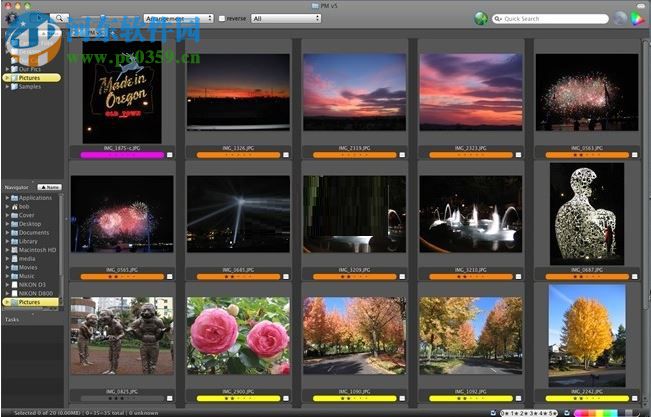Click the thumbnail grid vertical scrollbar
The height and width of the screenshot is (417, 651).
[x=646, y=174]
